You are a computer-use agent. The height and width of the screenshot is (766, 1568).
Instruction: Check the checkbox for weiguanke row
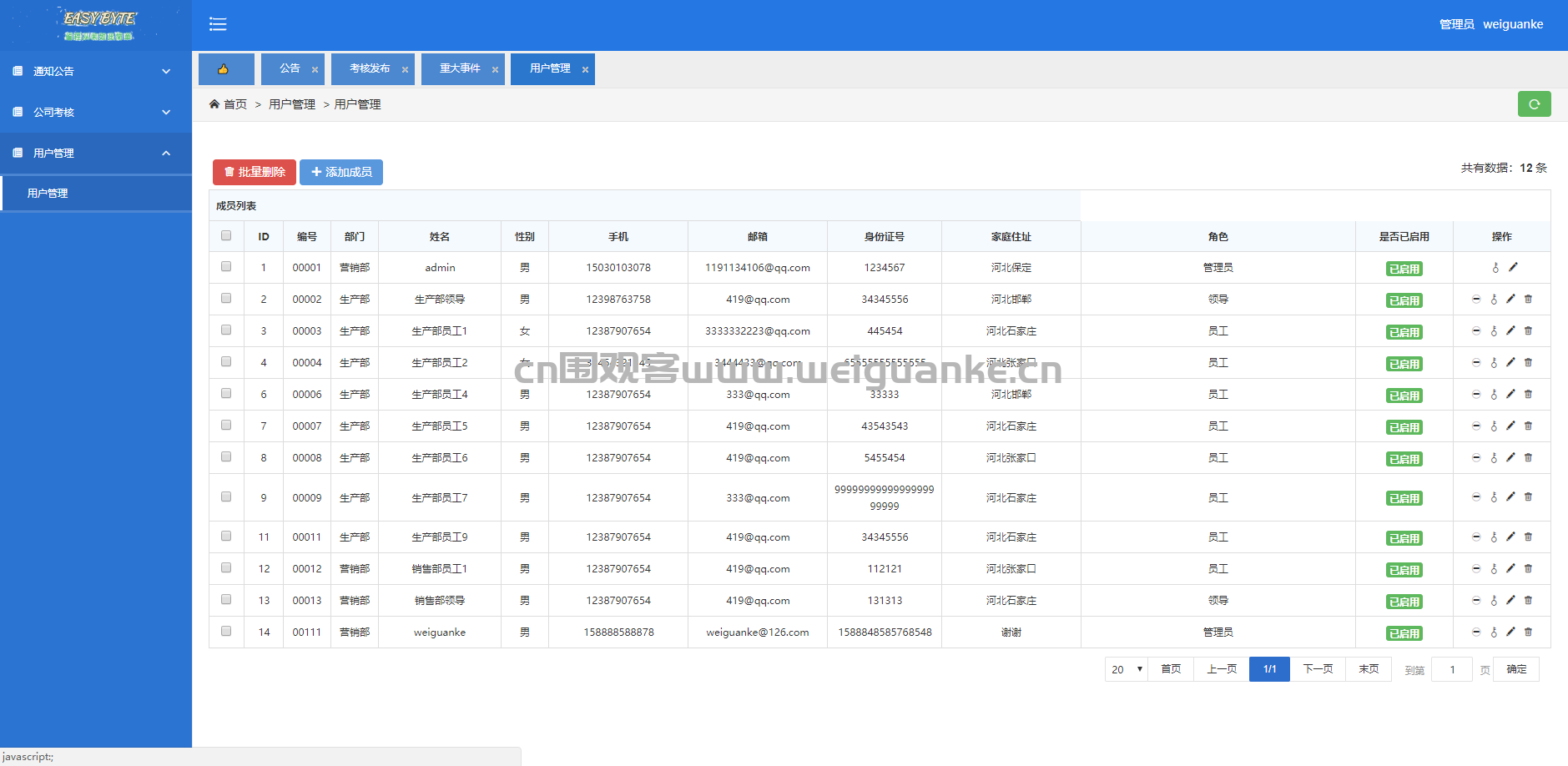226,631
